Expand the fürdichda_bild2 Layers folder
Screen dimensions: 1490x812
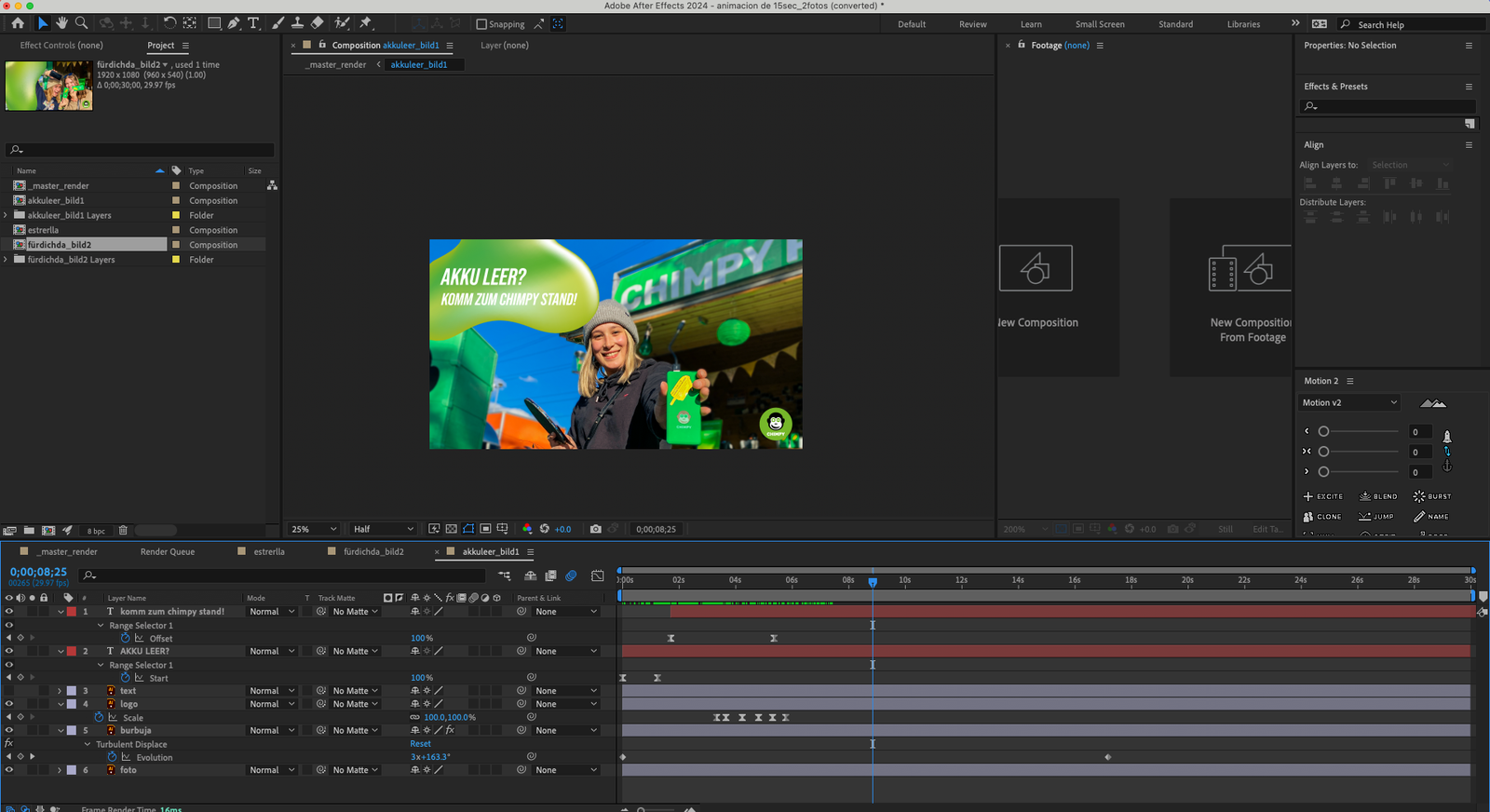pyautogui.click(x=7, y=260)
